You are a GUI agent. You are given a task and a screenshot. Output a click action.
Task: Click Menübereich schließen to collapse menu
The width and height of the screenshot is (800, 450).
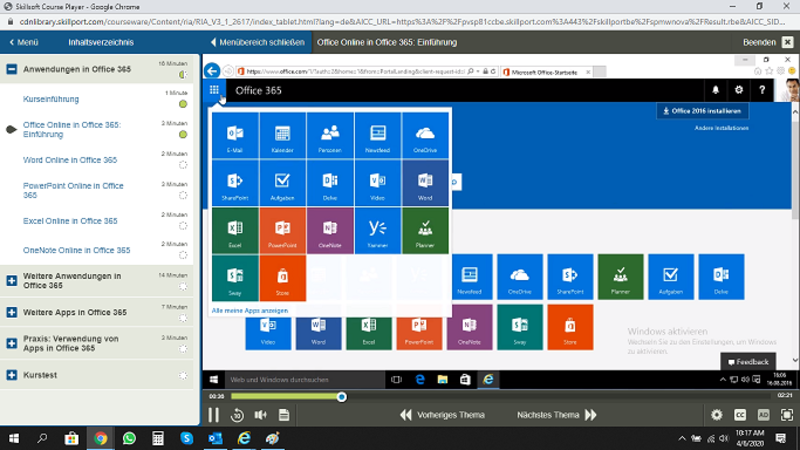click(258, 42)
